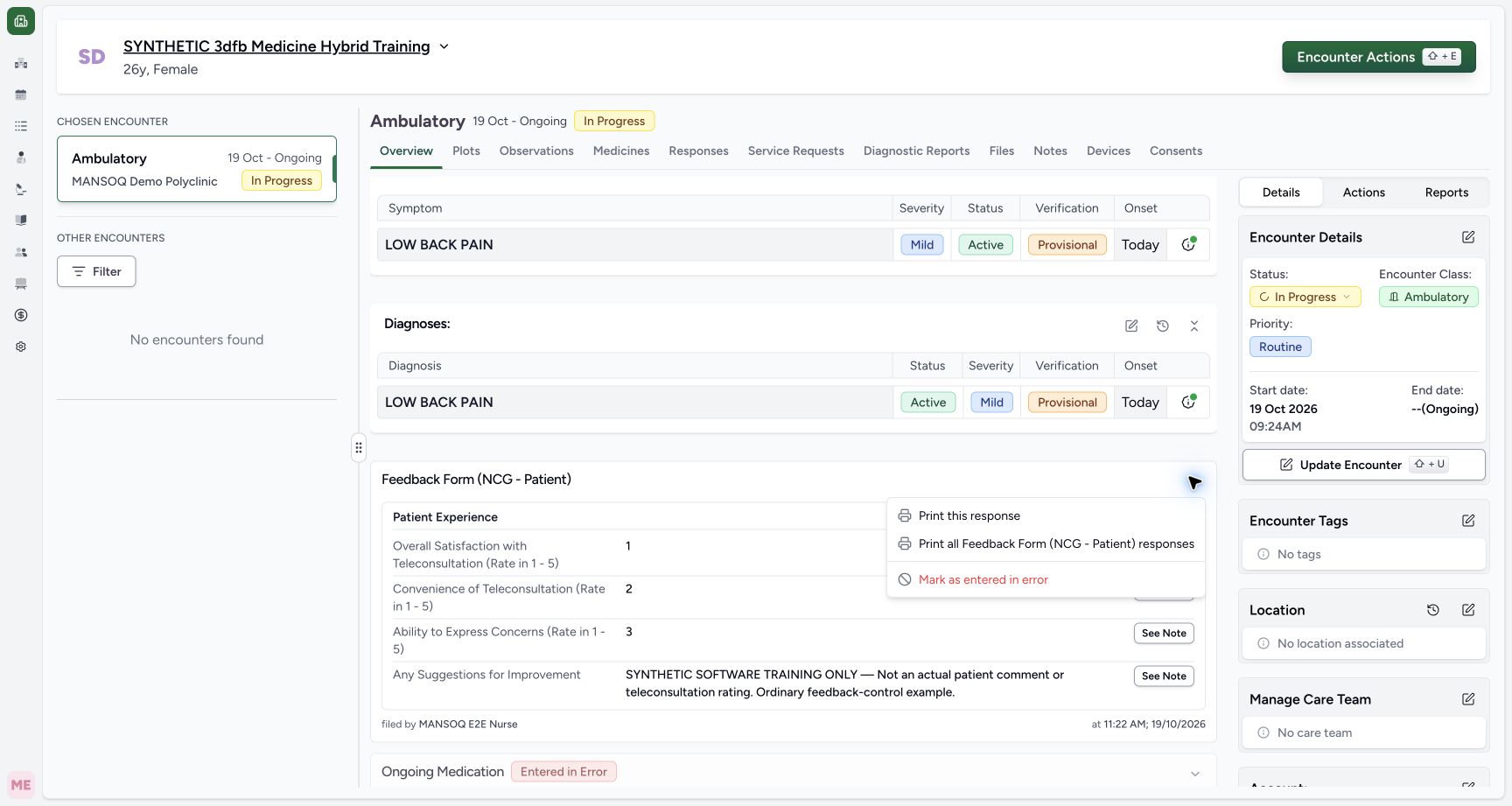
Task: Choose Print this response menu item
Action: click(1046, 515)
